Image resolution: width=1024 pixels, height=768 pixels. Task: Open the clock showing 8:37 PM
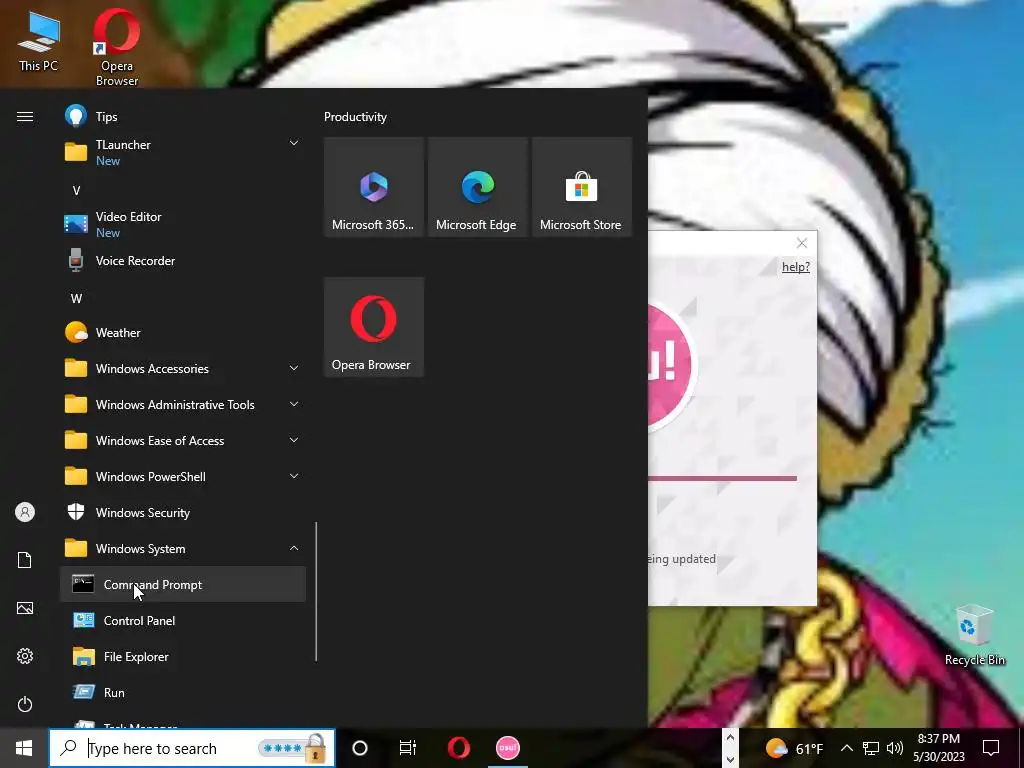pyautogui.click(x=938, y=748)
